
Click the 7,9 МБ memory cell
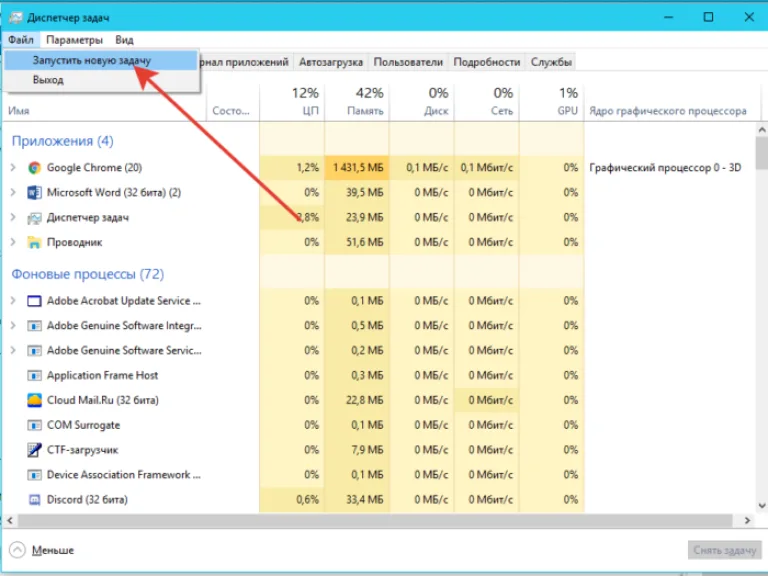tap(357, 450)
